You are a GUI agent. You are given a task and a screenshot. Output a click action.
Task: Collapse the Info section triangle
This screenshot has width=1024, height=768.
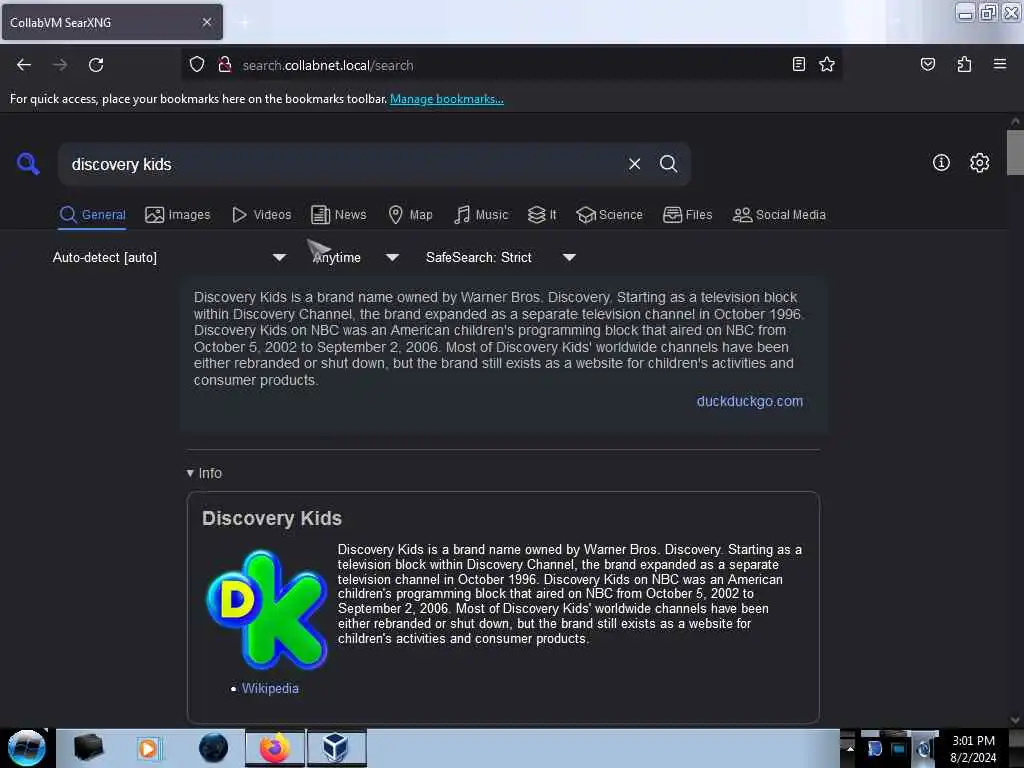coord(190,473)
